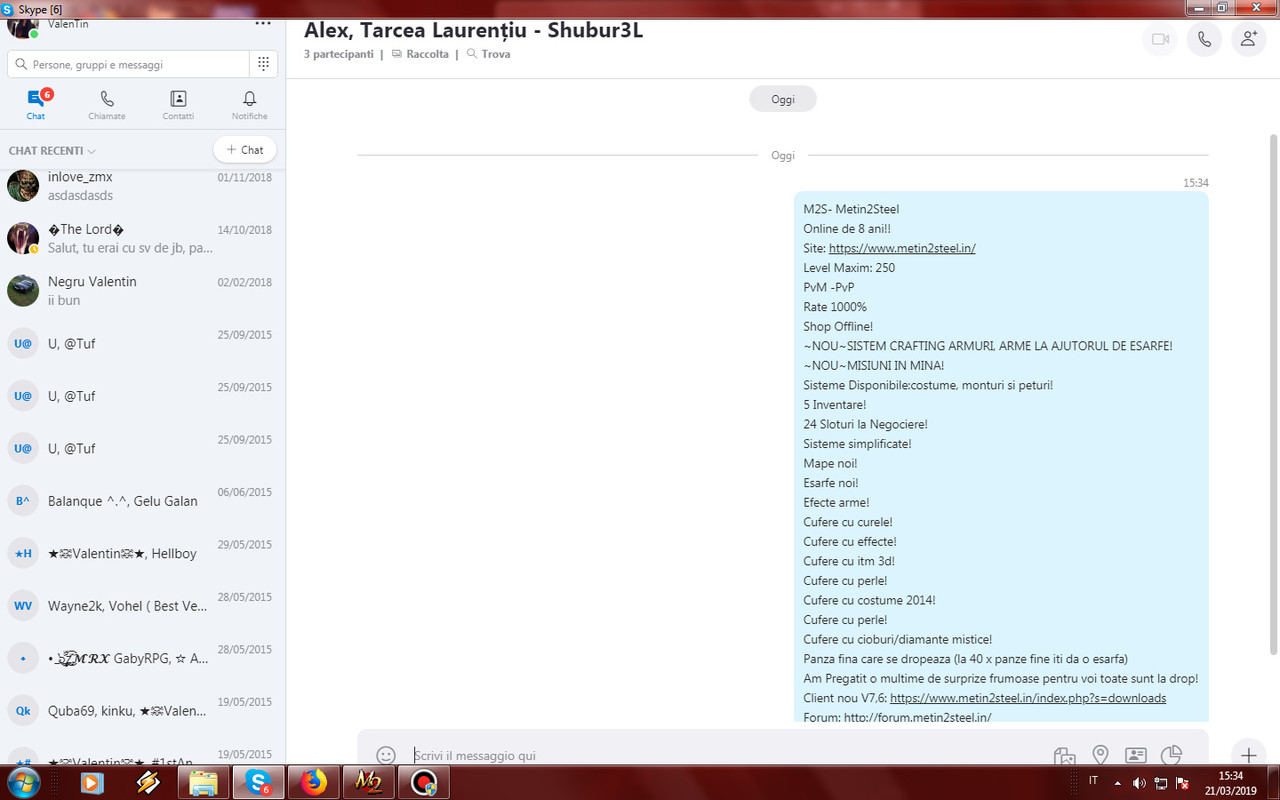The image size is (1280, 800).
Task: Click Trova to search in conversation
Action: [x=488, y=54]
